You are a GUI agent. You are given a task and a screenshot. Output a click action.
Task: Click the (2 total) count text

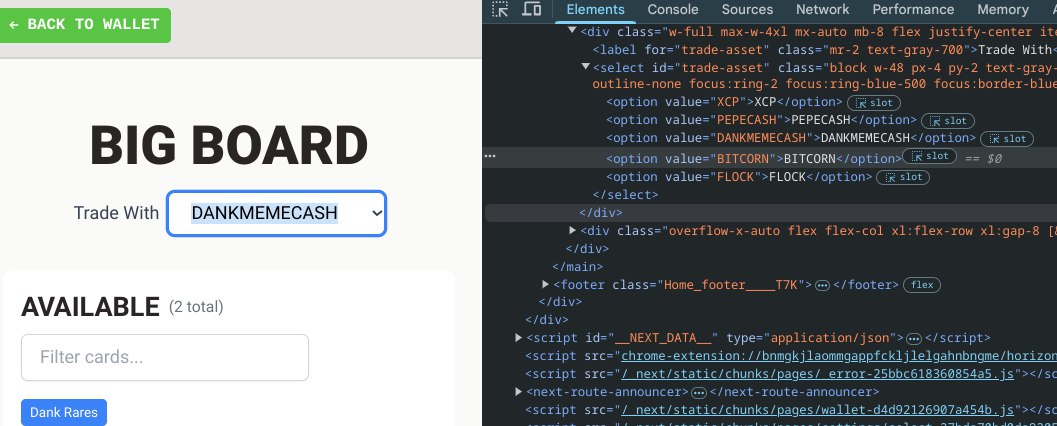[195, 307]
